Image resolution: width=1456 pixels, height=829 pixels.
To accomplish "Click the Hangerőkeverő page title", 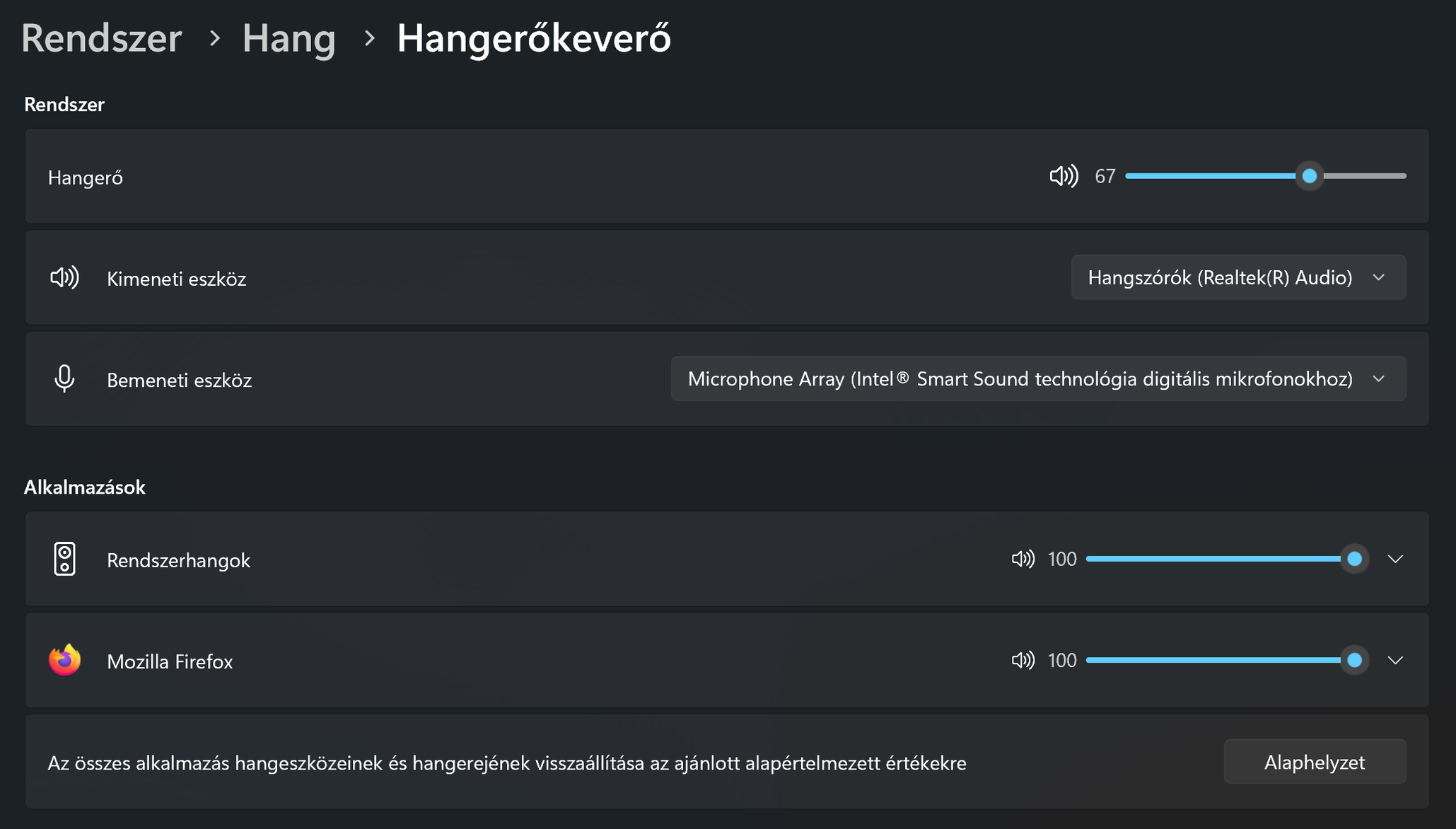I will [x=534, y=38].
